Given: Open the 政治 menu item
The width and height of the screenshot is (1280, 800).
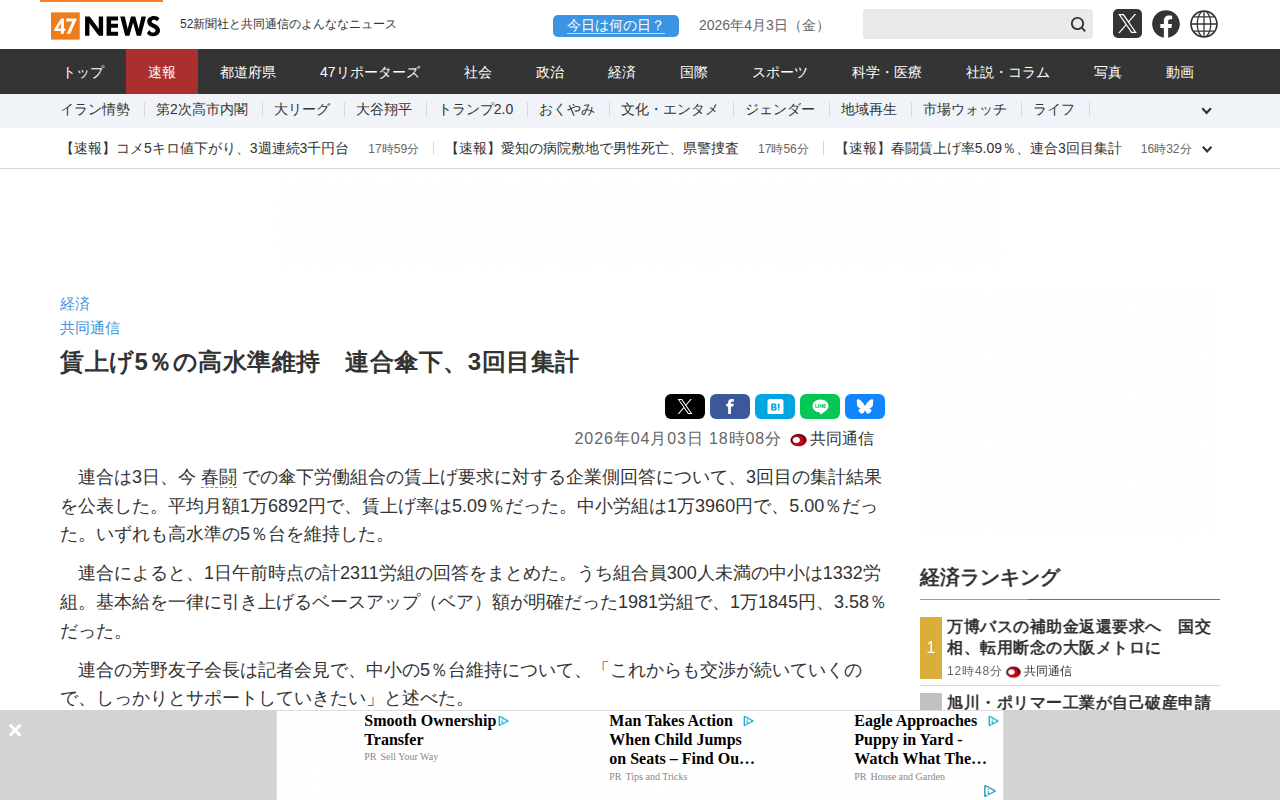Looking at the screenshot, I should 550,72.
